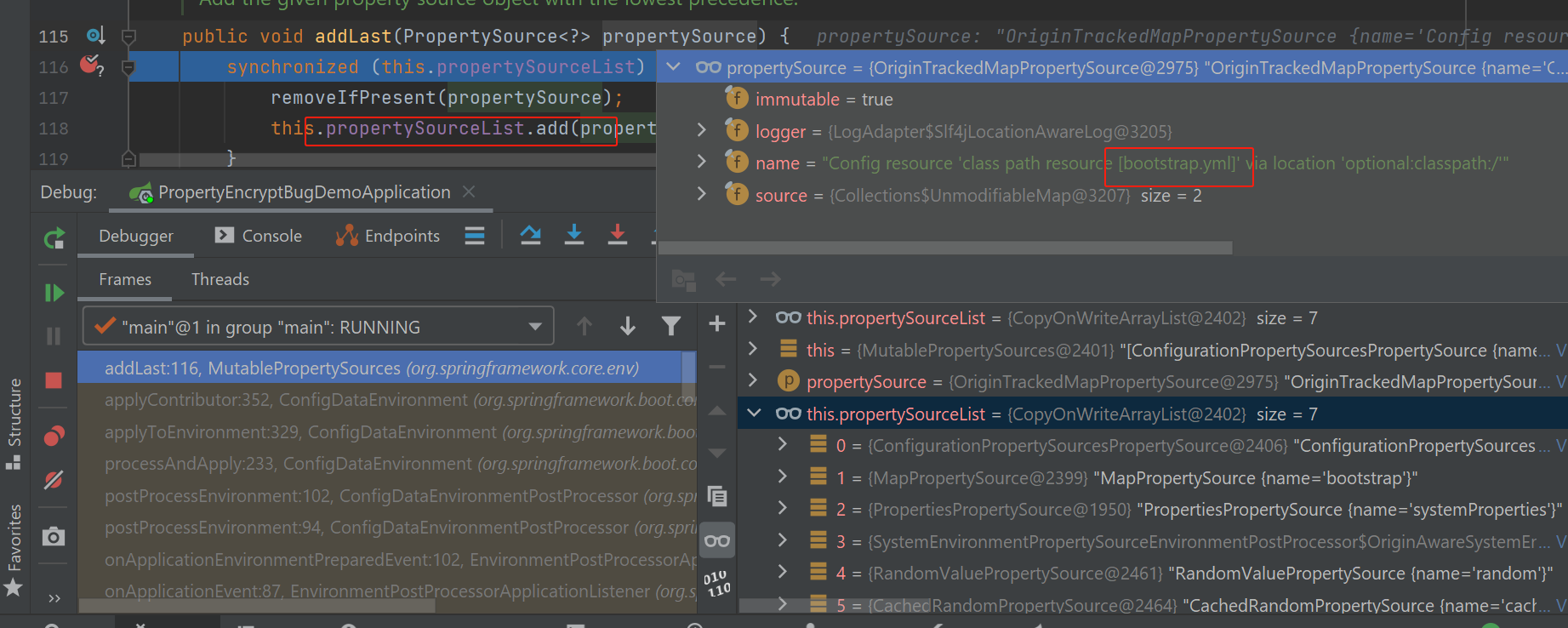Expand propertySource parameter in variables
This screenshot has width=1568, height=628.
tap(753, 380)
